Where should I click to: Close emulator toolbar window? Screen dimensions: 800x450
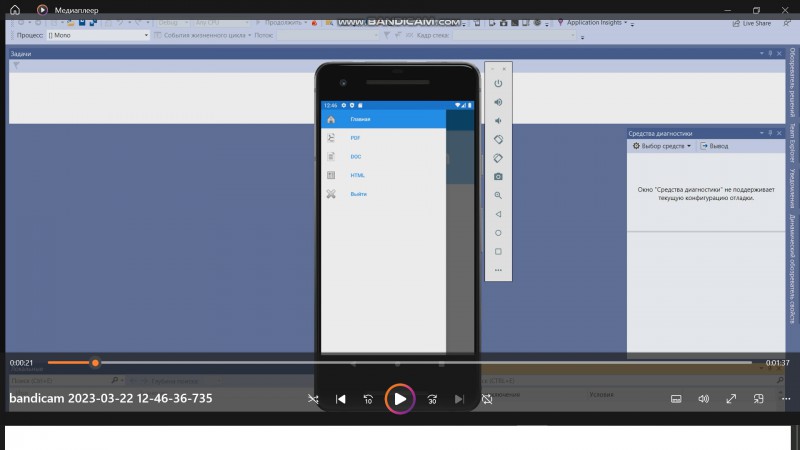pos(504,68)
